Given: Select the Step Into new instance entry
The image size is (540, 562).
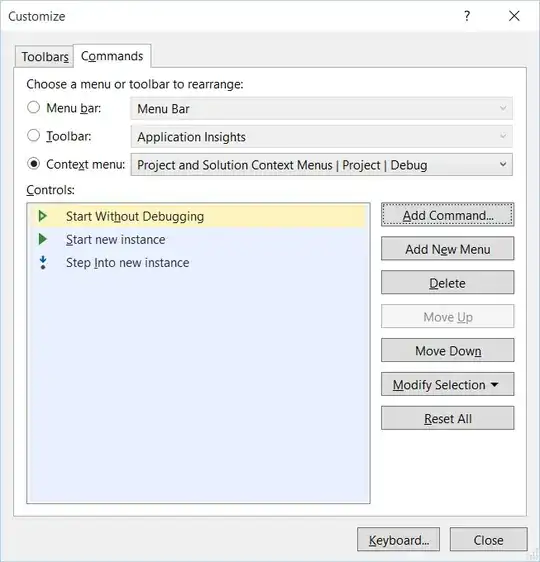Looking at the screenshot, I should pos(198,263).
